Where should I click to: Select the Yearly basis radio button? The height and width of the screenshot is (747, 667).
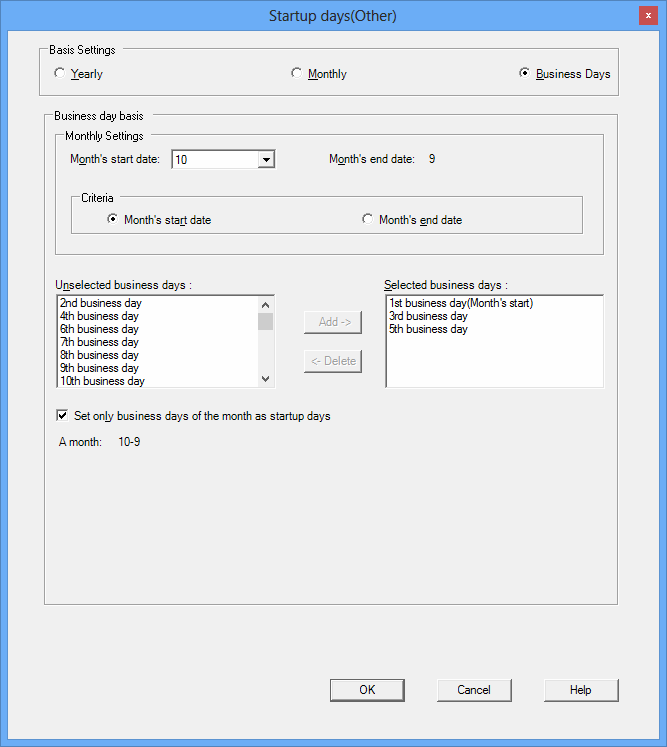click(x=60, y=73)
